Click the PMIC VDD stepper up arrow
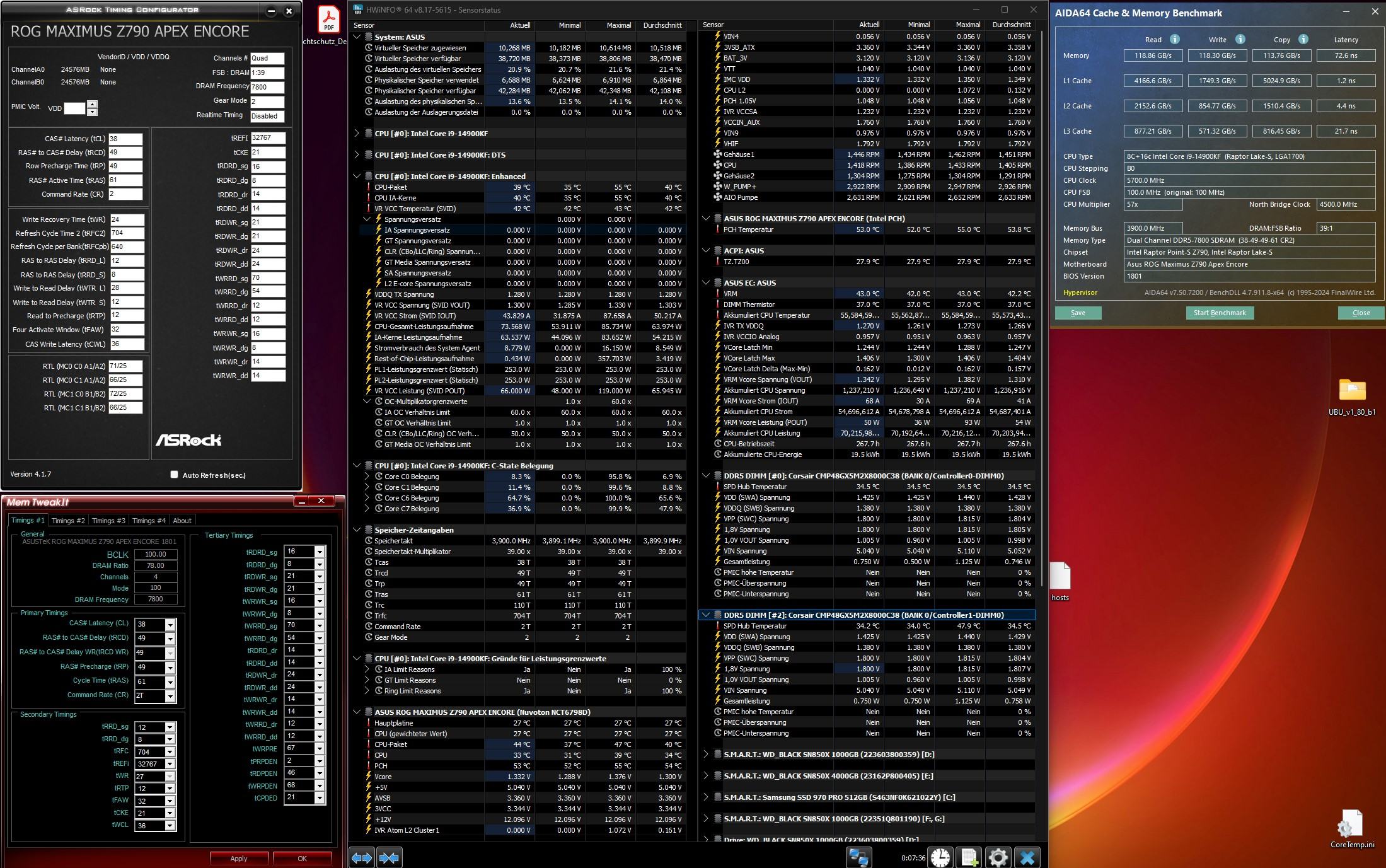The image size is (1386, 868). (93, 104)
